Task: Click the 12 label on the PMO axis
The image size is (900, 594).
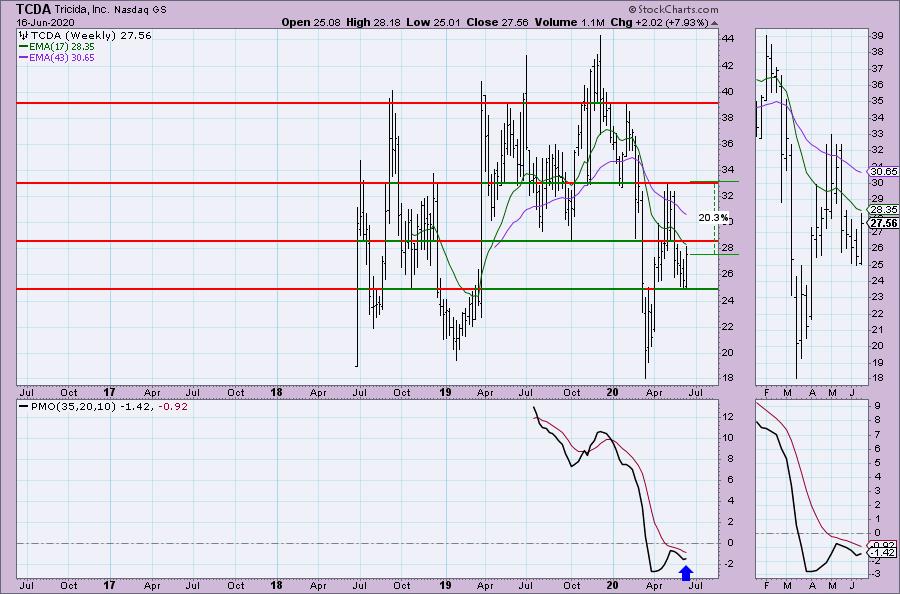Action: point(727,417)
